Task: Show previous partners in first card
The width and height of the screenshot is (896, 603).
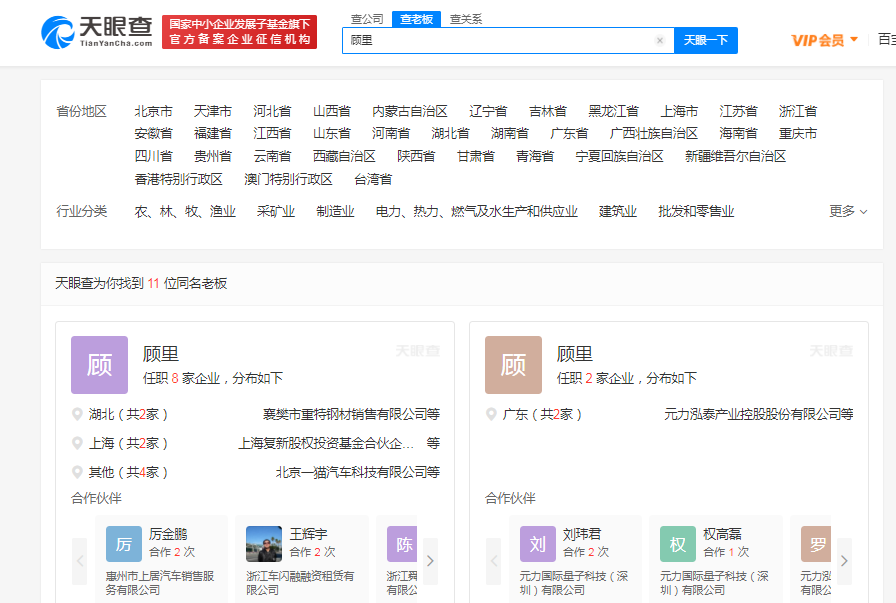Action: 80,561
